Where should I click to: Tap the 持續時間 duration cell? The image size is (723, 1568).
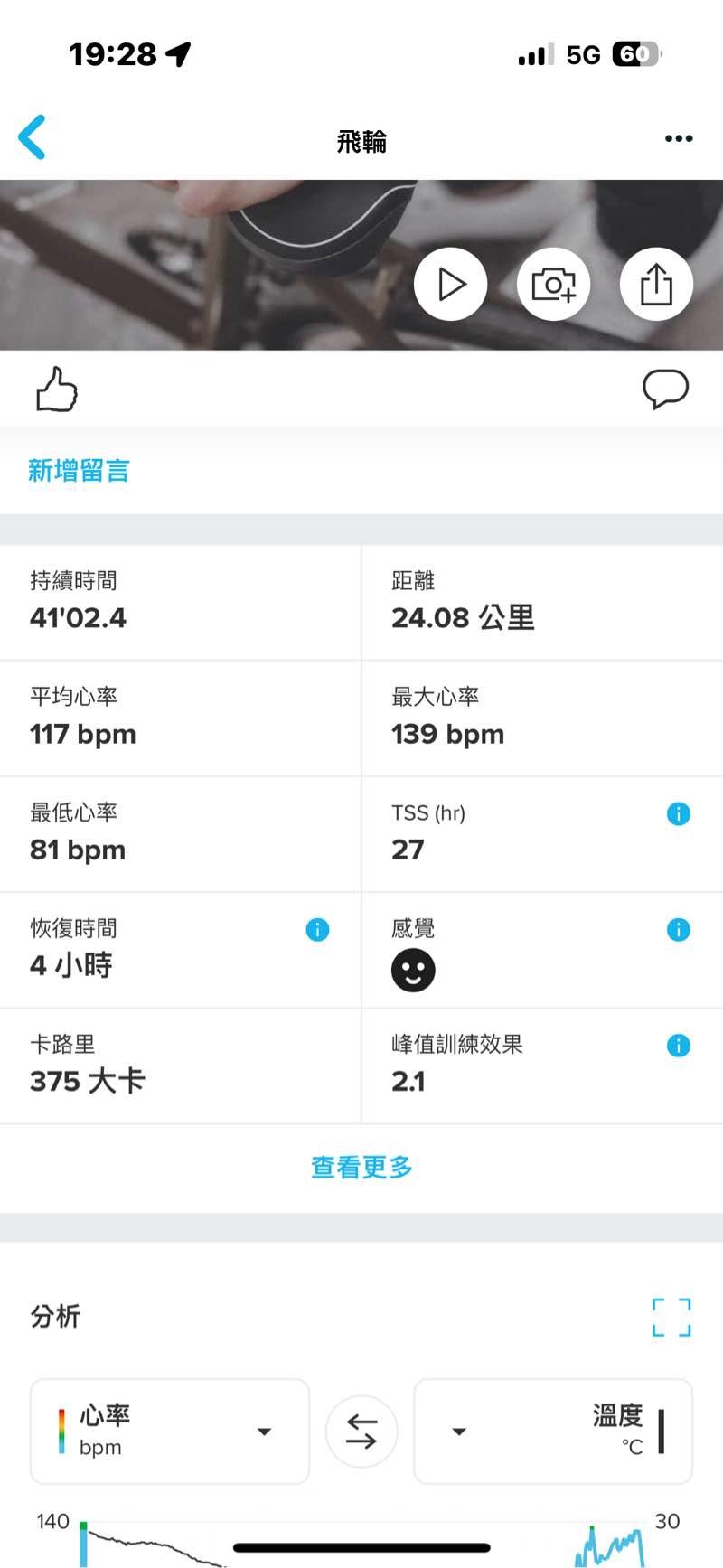(181, 602)
